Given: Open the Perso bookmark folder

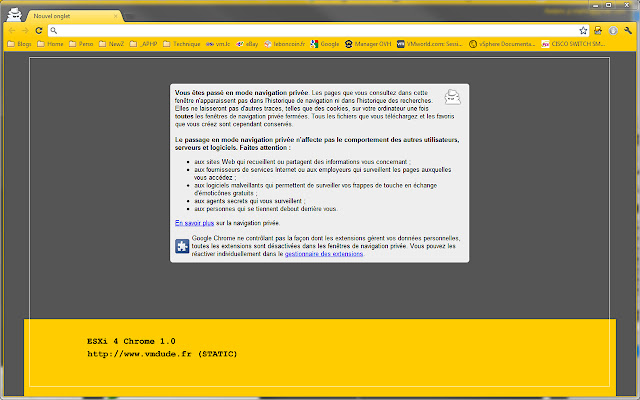Looking at the screenshot, I should (81, 44).
